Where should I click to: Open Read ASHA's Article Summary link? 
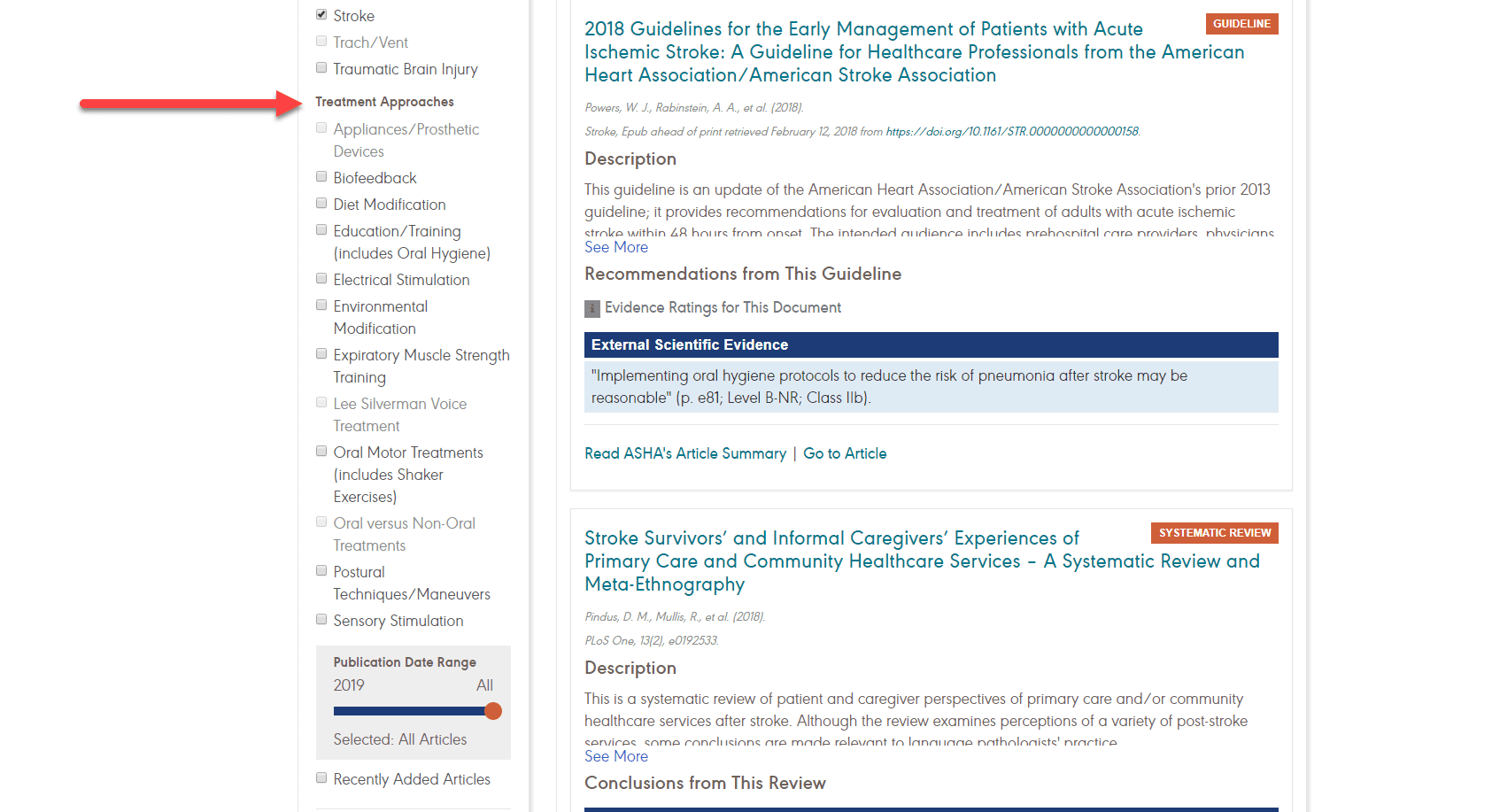coord(684,453)
